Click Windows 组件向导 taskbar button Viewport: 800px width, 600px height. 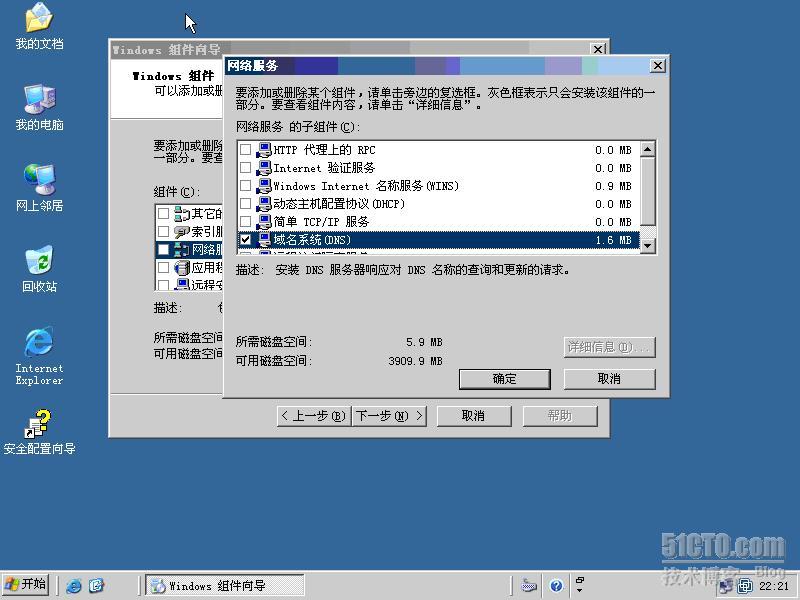coord(224,585)
